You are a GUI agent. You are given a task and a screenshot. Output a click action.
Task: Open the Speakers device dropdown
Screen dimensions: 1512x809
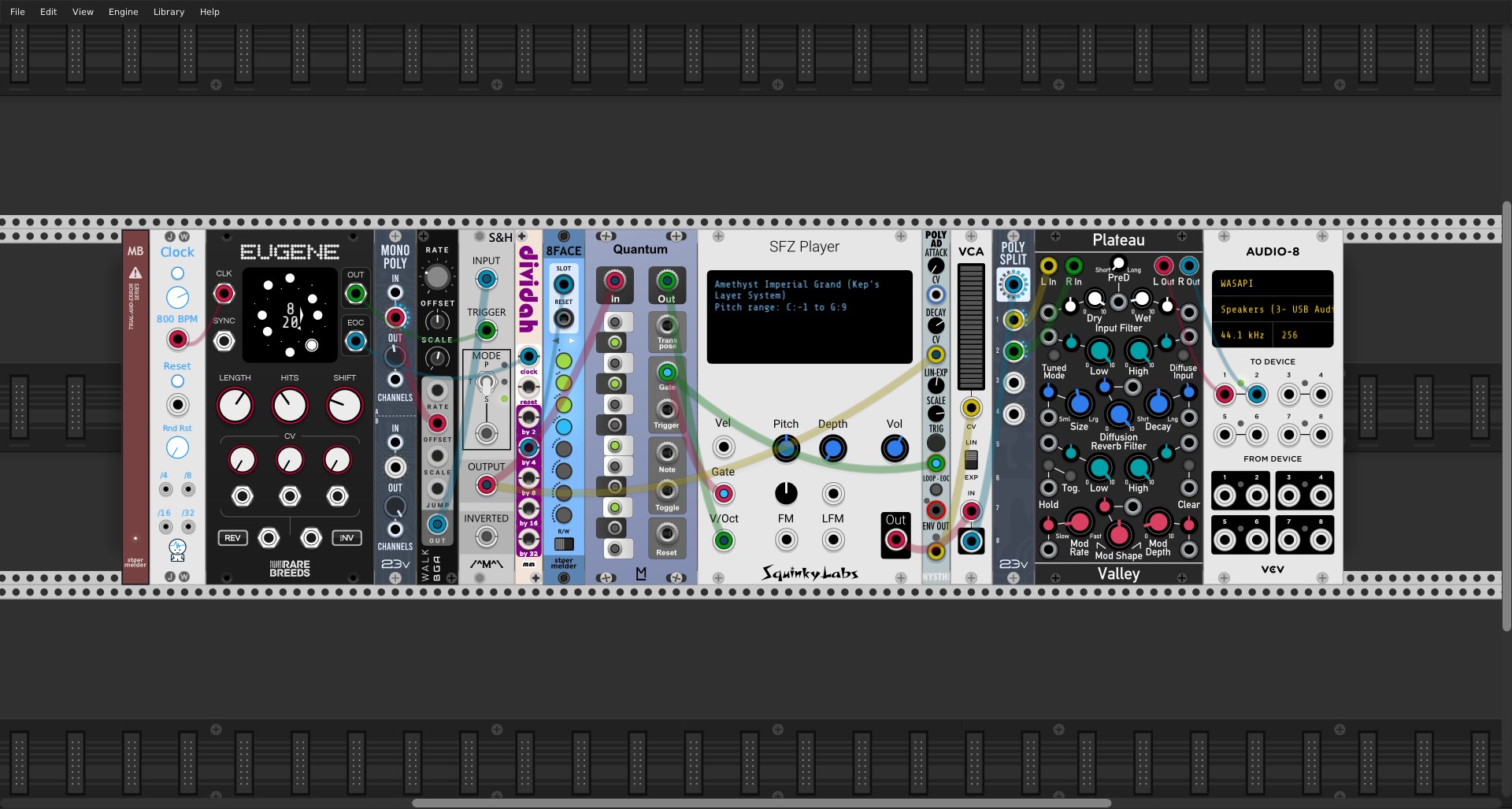1273,310
